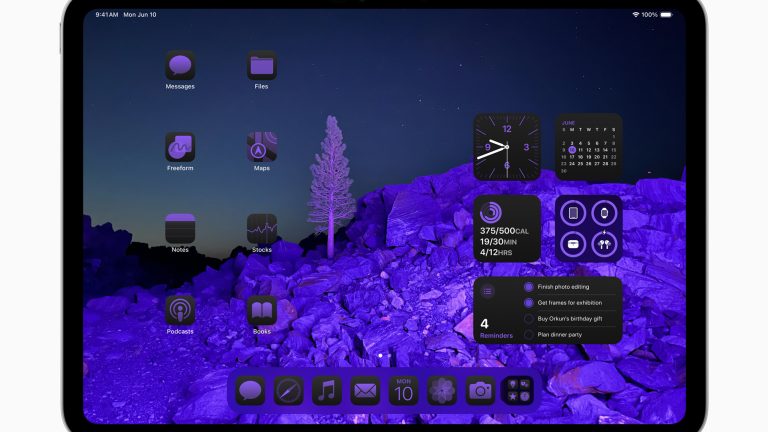This screenshot has width=768, height=432.
Task: Tap Safari in the dock
Action: click(x=289, y=391)
